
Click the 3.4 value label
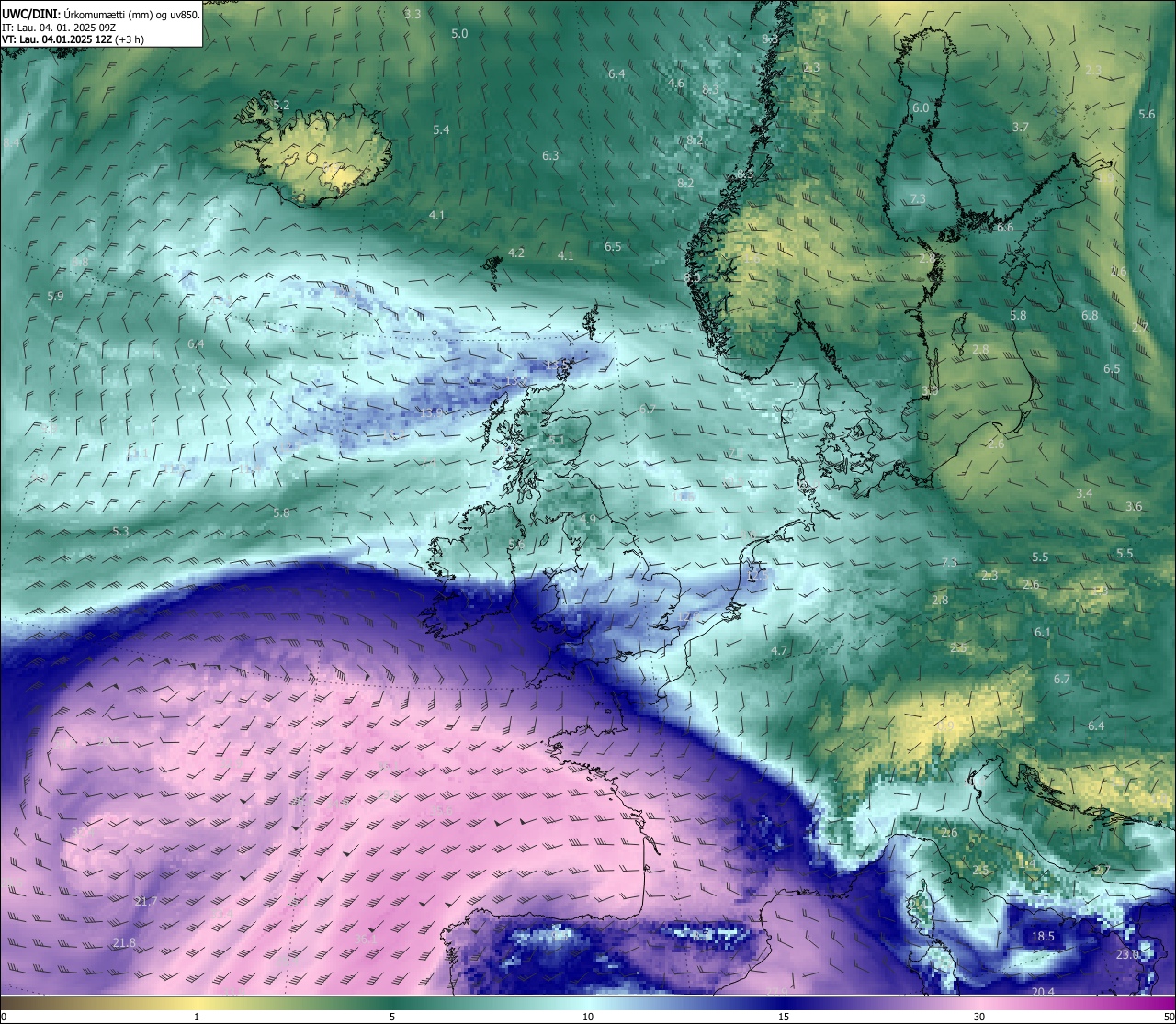pyautogui.click(x=1084, y=494)
